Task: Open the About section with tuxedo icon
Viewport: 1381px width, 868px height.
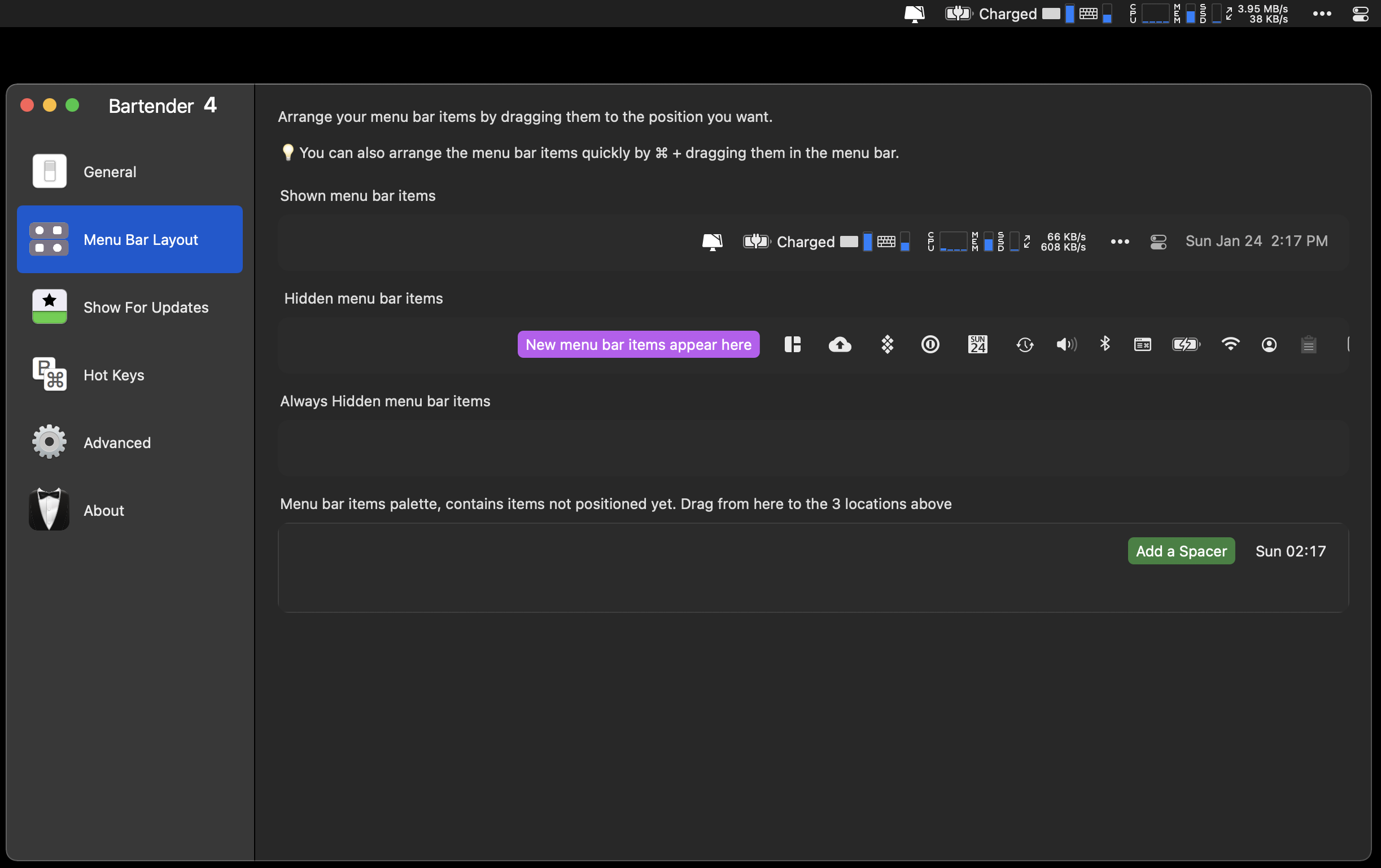Action: (x=130, y=510)
